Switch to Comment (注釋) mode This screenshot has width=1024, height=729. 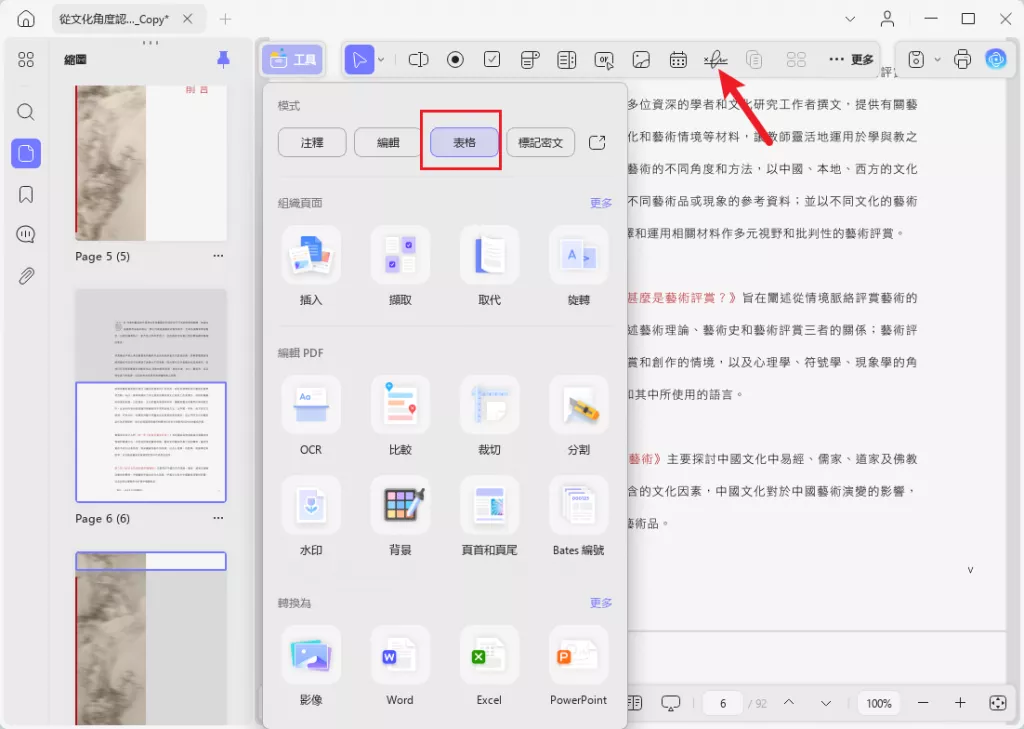click(312, 142)
